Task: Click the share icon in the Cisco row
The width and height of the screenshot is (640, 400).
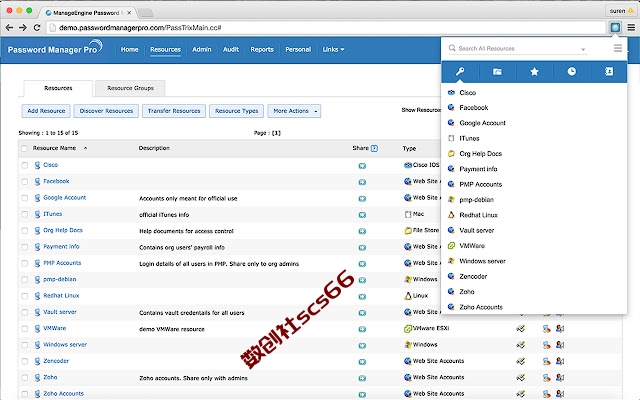Action: [x=362, y=166]
